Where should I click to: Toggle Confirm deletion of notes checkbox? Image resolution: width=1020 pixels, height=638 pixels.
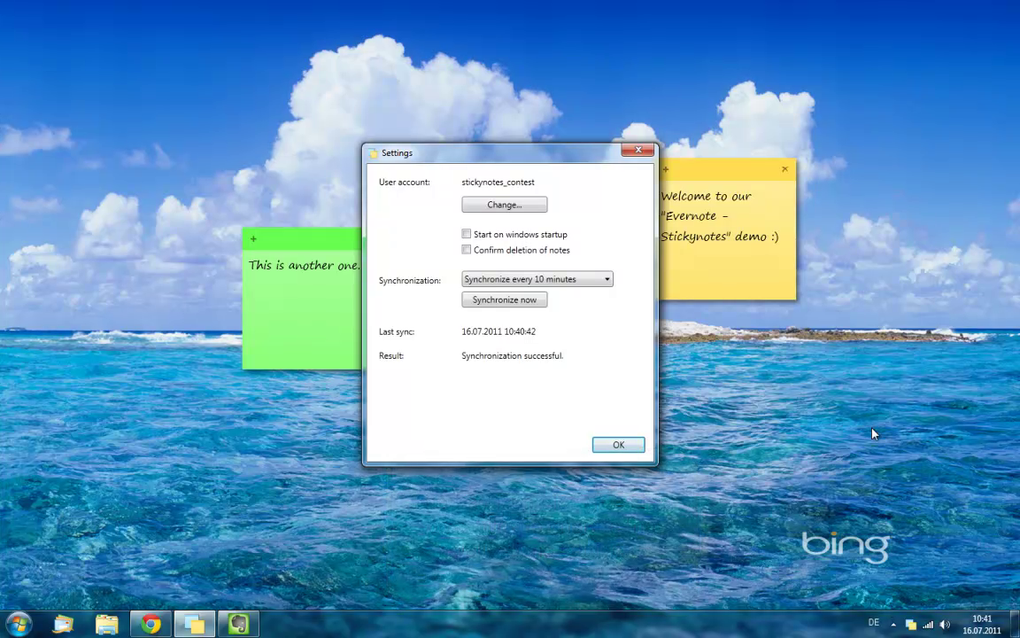point(466,250)
